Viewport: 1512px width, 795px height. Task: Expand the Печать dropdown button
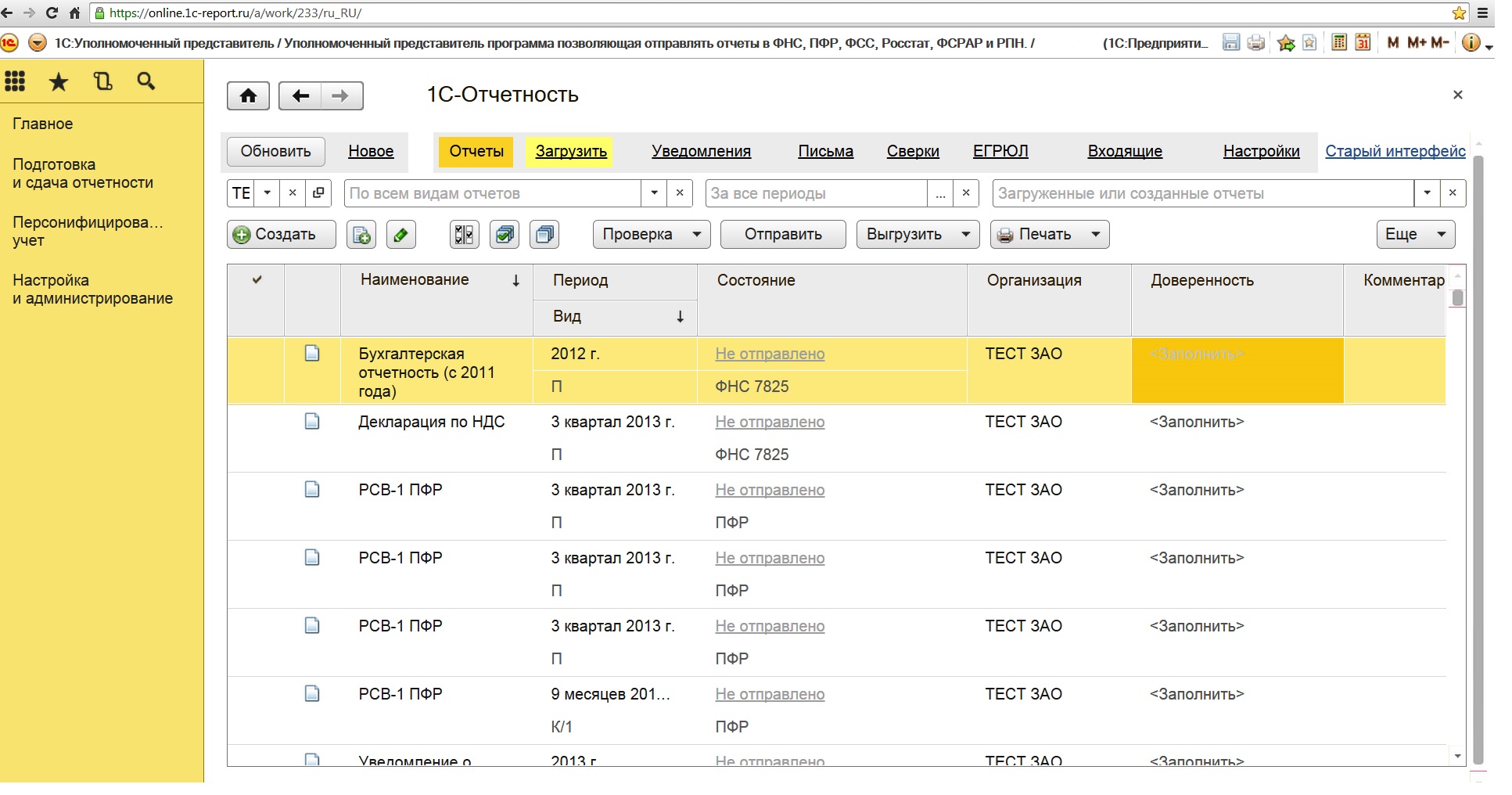1096,234
